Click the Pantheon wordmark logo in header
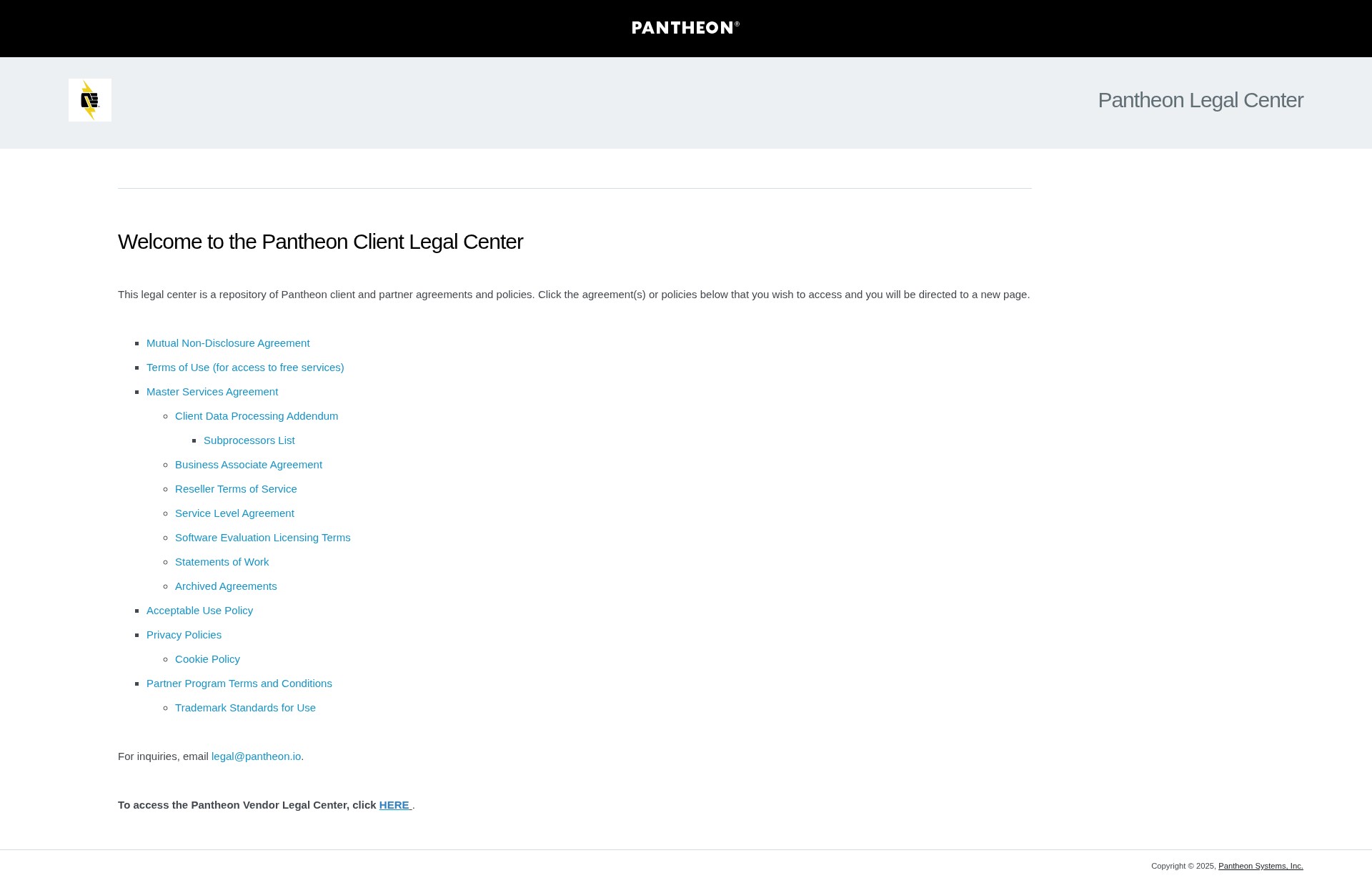The height and width of the screenshot is (883, 1372). pyautogui.click(x=685, y=28)
